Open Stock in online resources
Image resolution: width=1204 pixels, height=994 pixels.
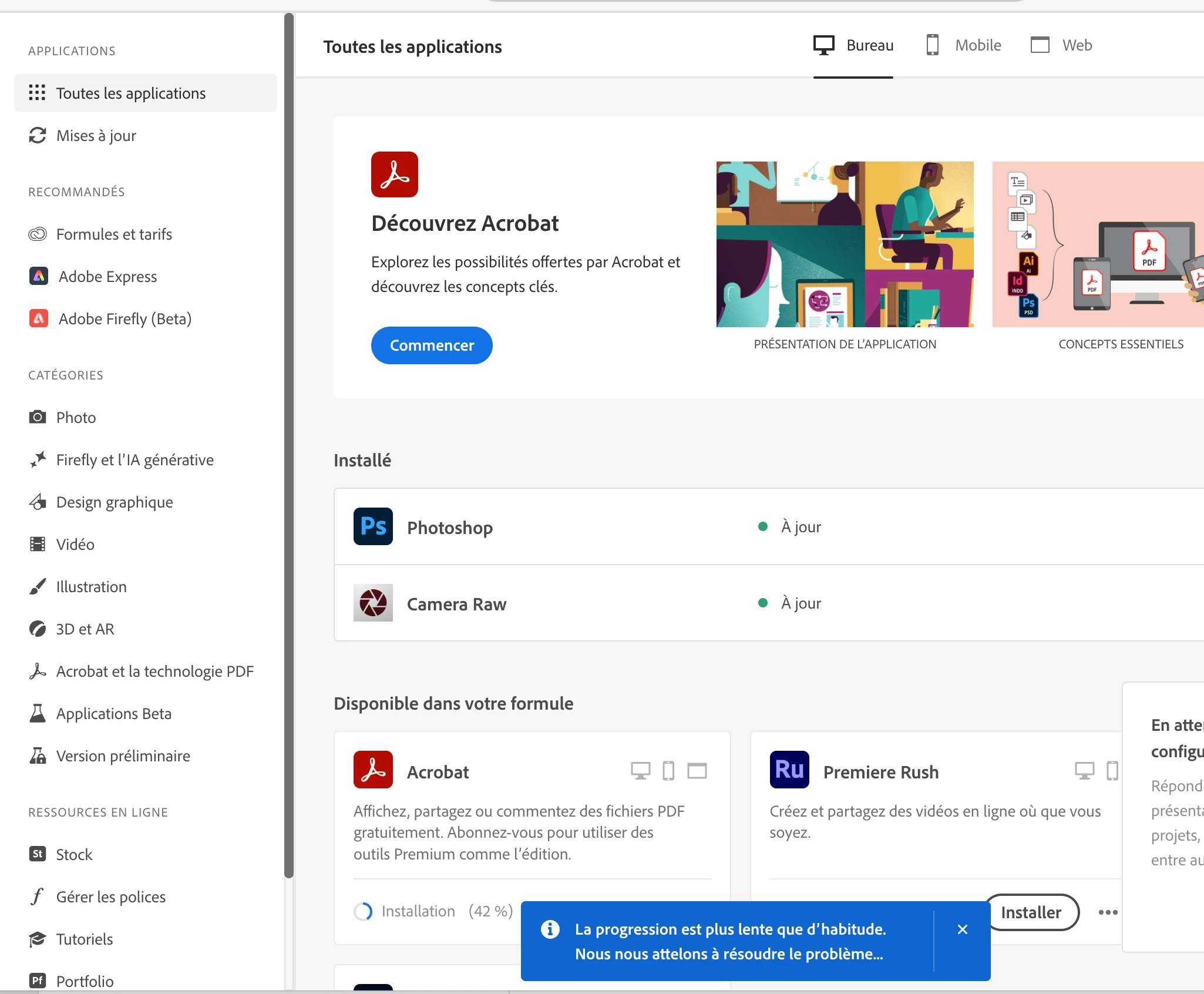[x=74, y=855]
